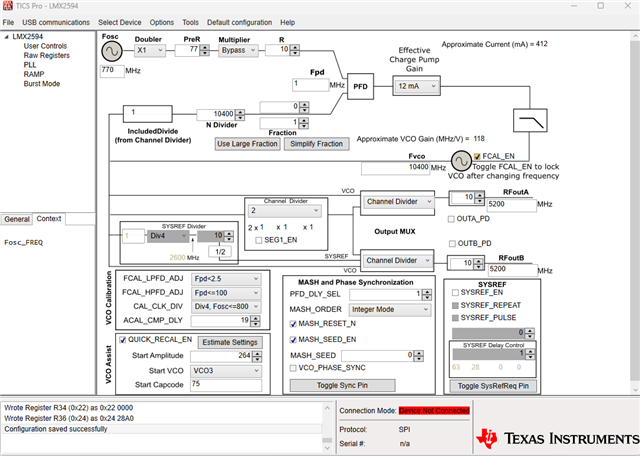
Task: Click the Toggle SysRefReq Pin button
Action: pyautogui.click(x=493, y=386)
